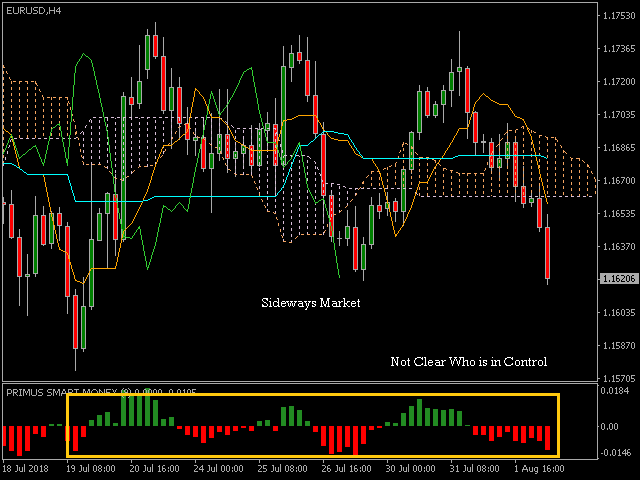Click the current price tag 1.16206
This screenshot has height=480, width=640.
pos(620,279)
